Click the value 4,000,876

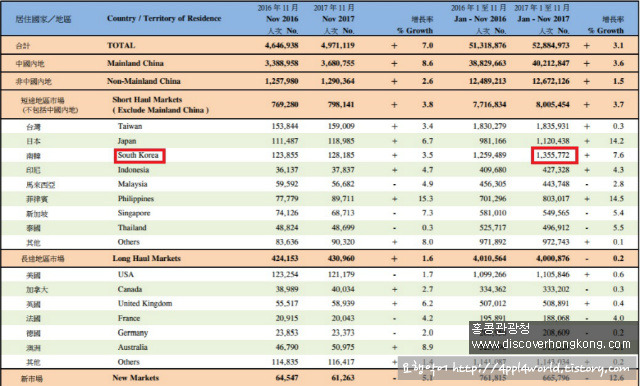coord(553,258)
